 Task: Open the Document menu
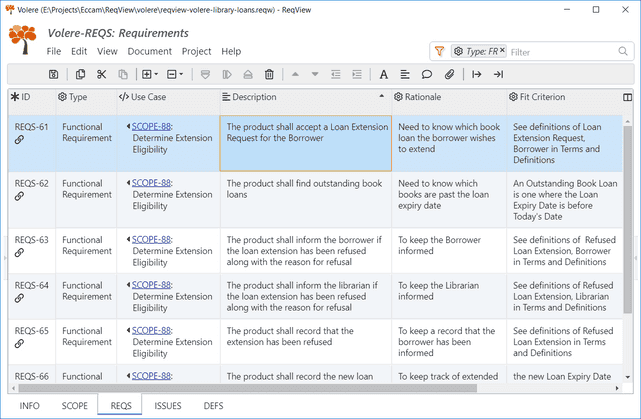149,51
